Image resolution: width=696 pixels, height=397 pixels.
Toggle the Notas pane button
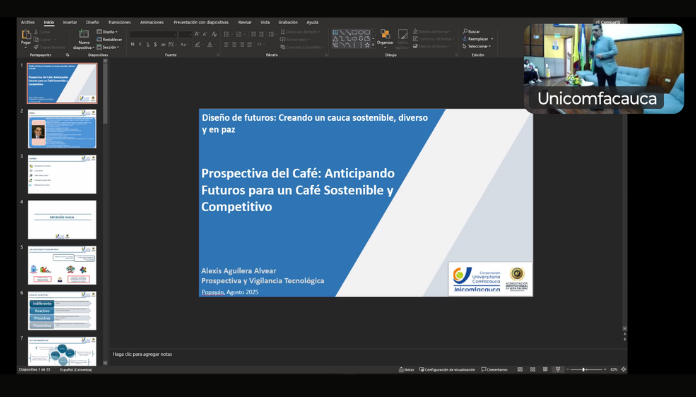[406, 369]
